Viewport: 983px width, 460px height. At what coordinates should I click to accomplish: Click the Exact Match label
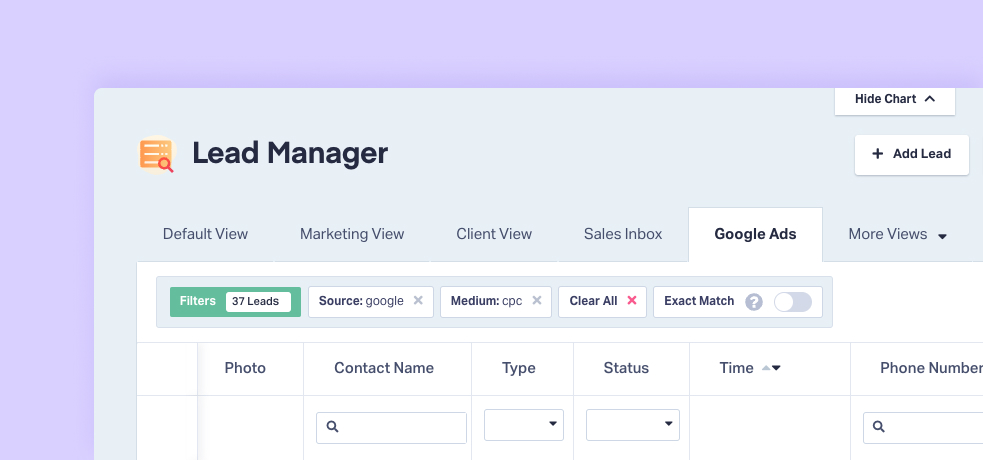[x=699, y=301]
